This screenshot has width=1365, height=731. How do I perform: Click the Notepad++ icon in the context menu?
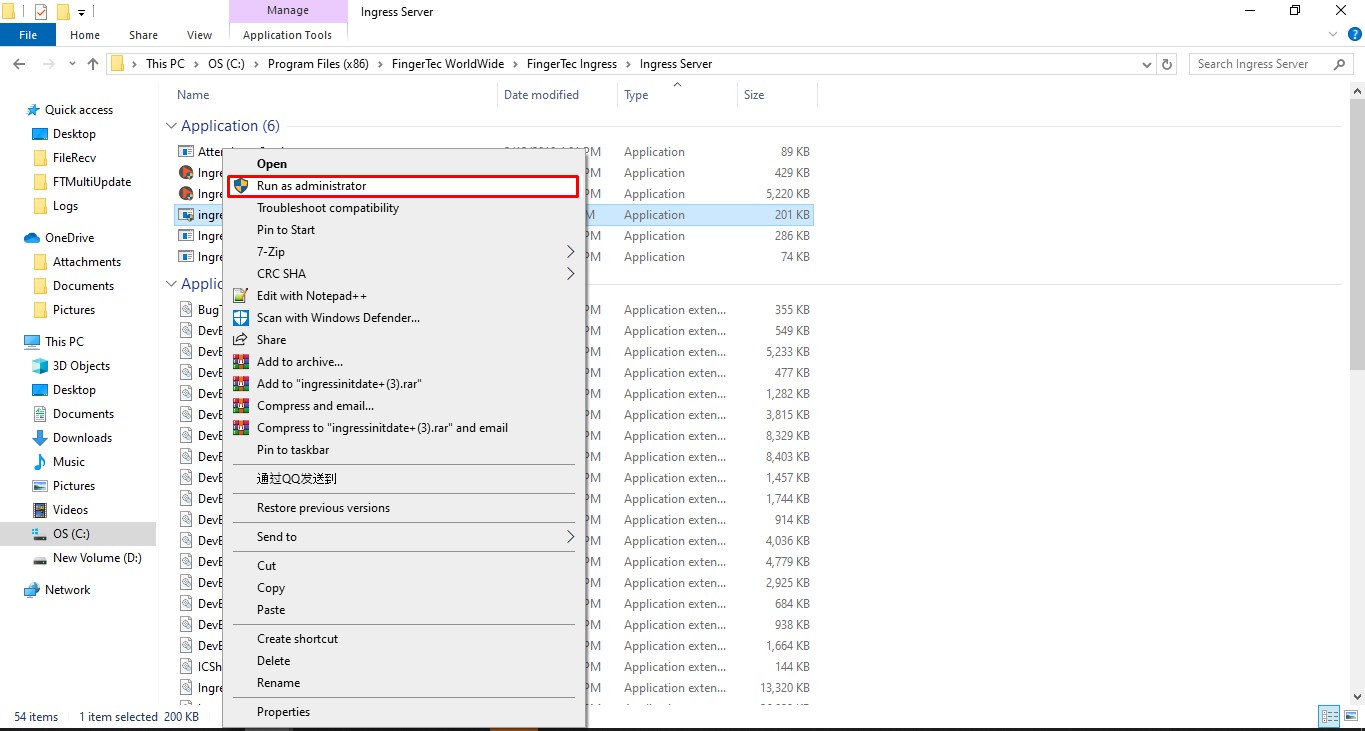pyautogui.click(x=240, y=296)
